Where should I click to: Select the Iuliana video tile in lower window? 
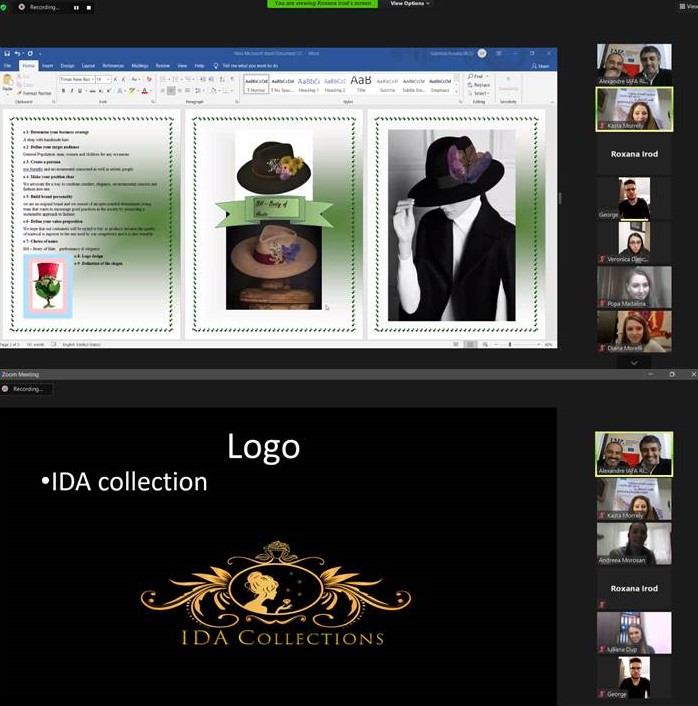[634, 633]
